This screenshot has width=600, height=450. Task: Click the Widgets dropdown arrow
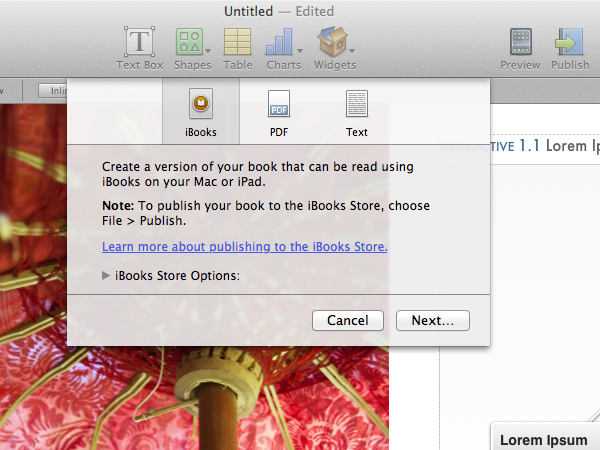click(x=352, y=51)
